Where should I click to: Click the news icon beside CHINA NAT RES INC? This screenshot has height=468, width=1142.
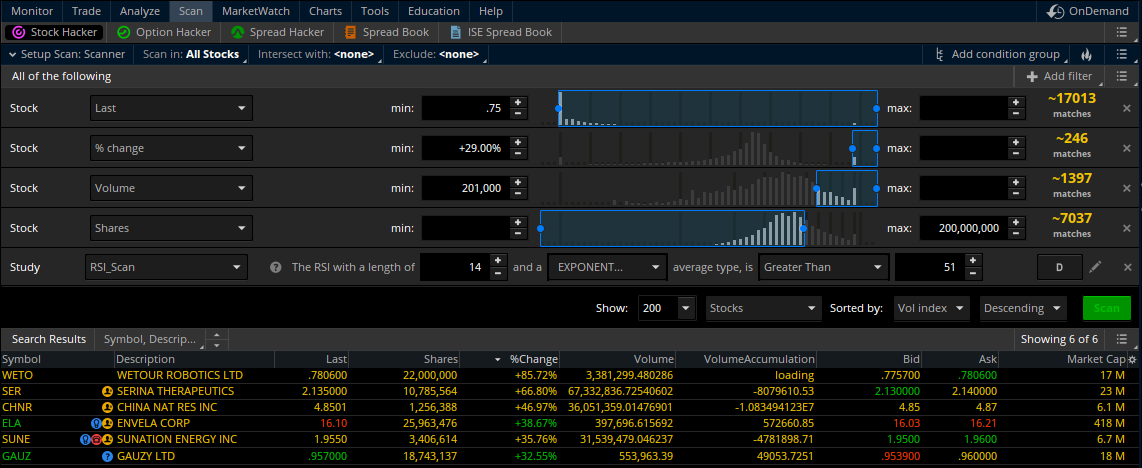coord(107,407)
